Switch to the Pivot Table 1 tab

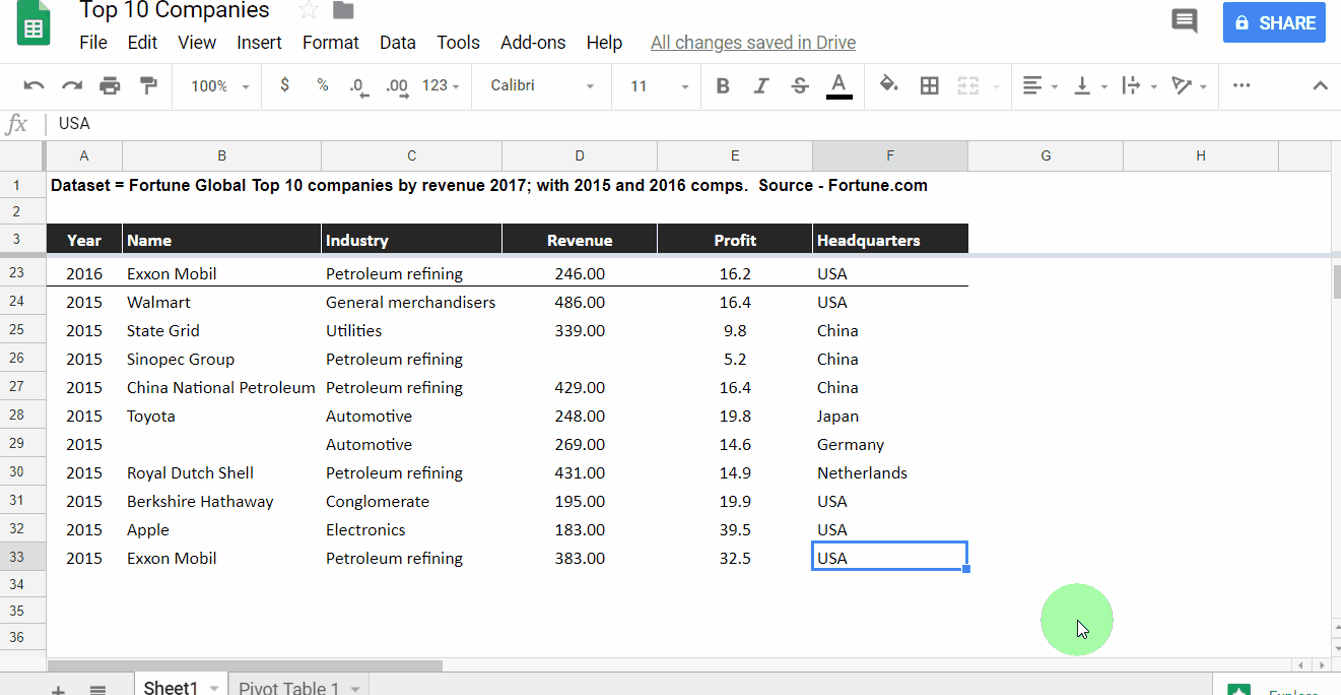[289, 687]
